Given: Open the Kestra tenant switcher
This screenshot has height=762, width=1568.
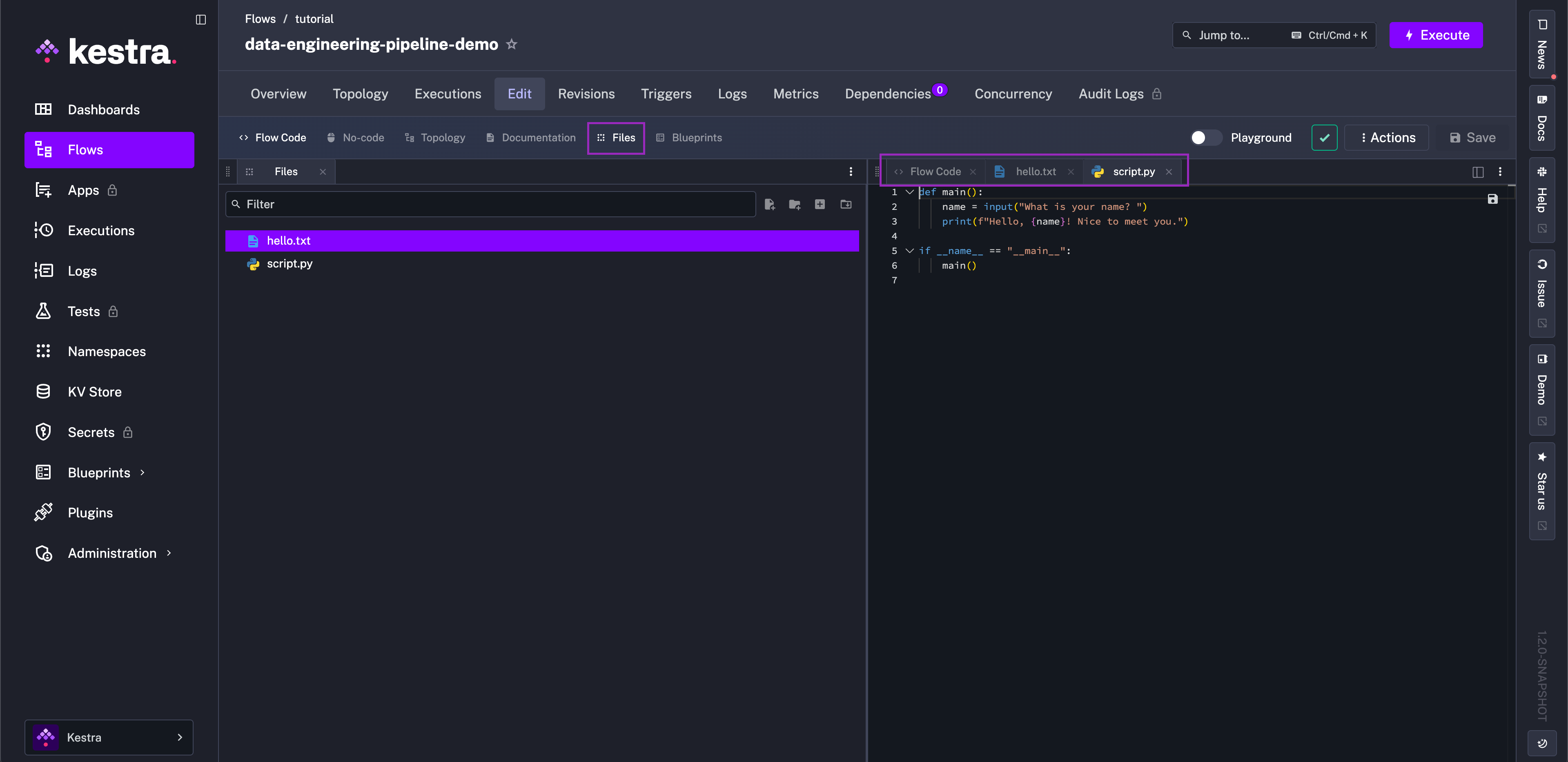Looking at the screenshot, I should pos(109,737).
